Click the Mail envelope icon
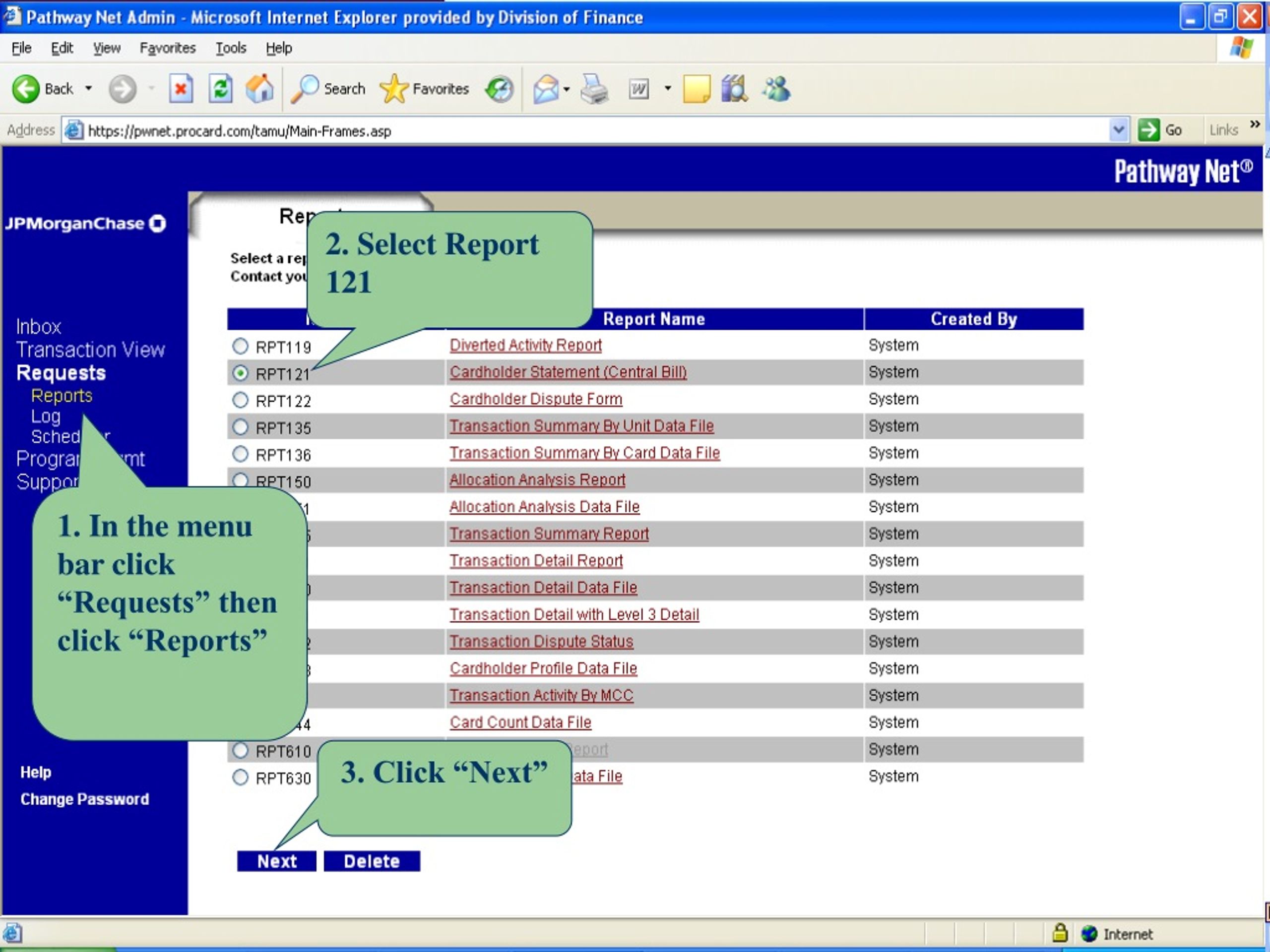The width and height of the screenshot is (1270, 952). (545, 90)
